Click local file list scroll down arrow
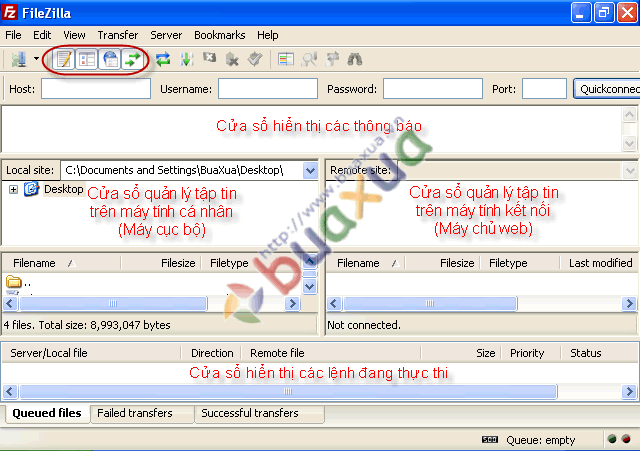Viewport: 640px width, 451px height. [310, 287]
